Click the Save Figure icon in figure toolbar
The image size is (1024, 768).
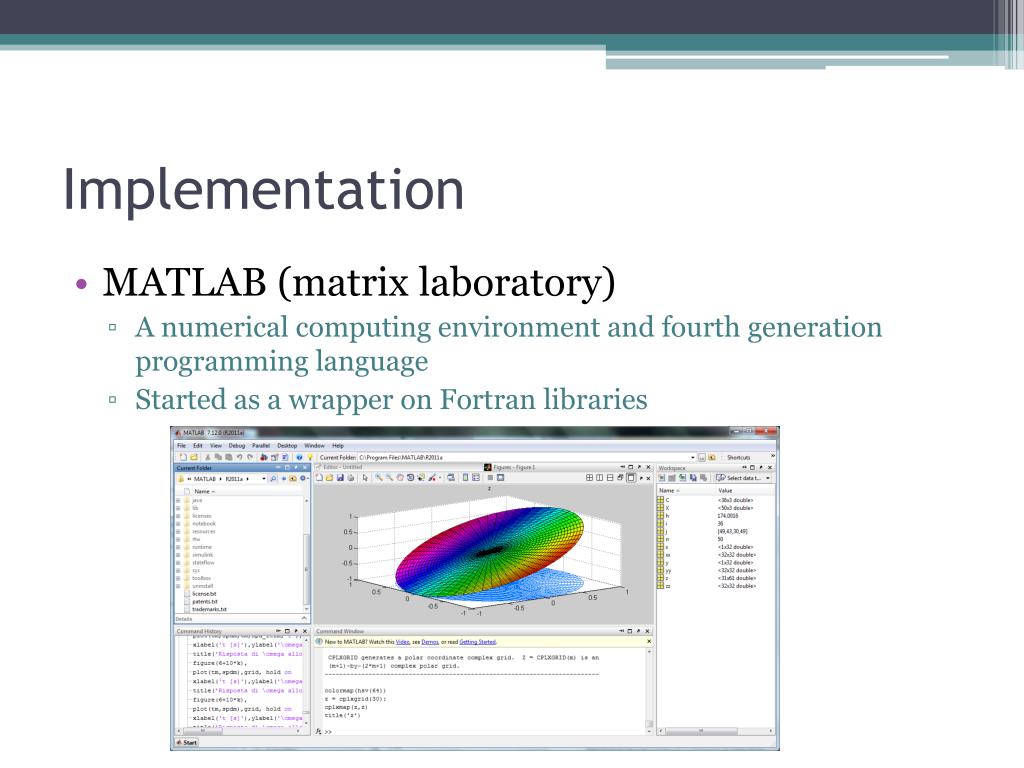point(340,477)
